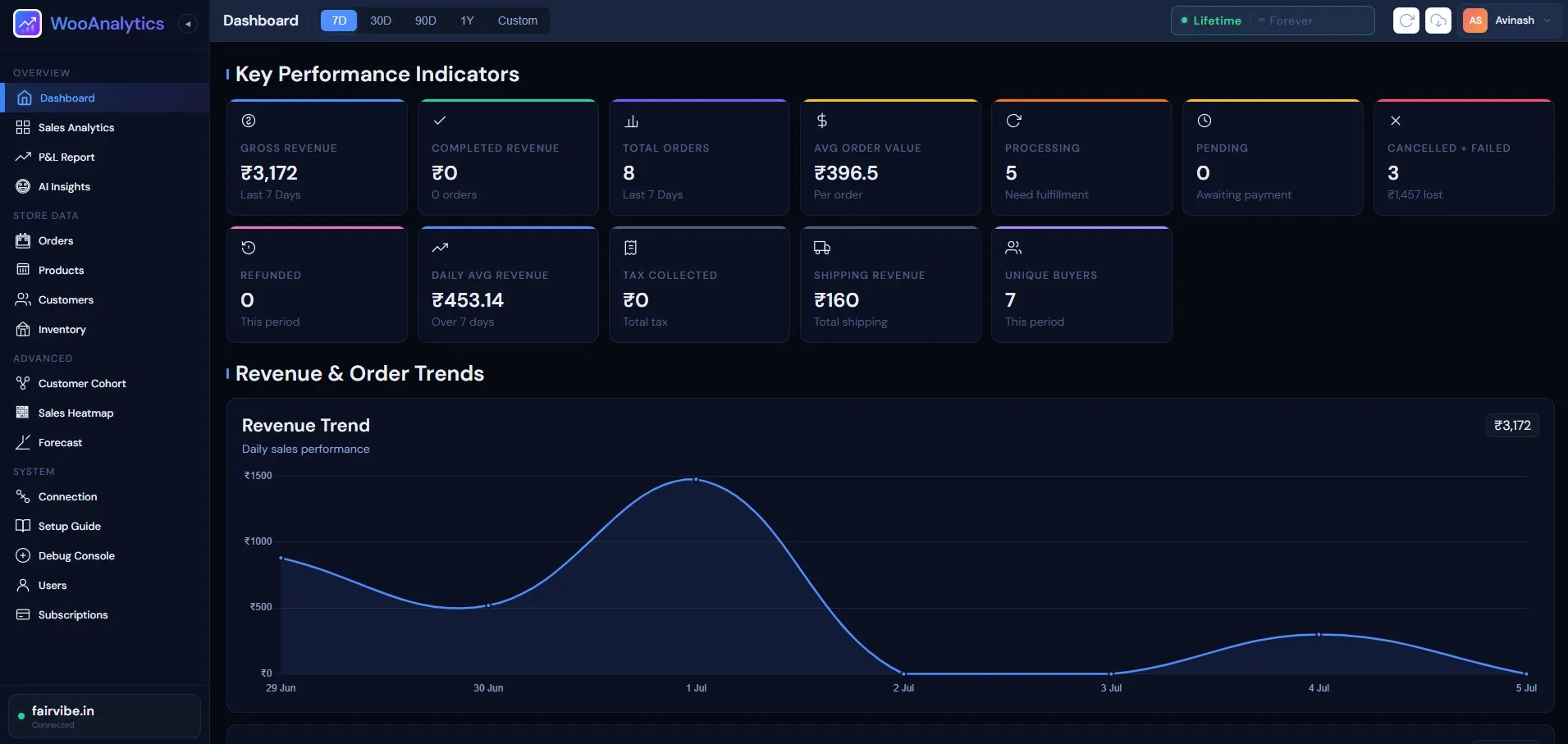Click the ₹453.14 daily average value
1568x744 pixels.
coord(468,300)
